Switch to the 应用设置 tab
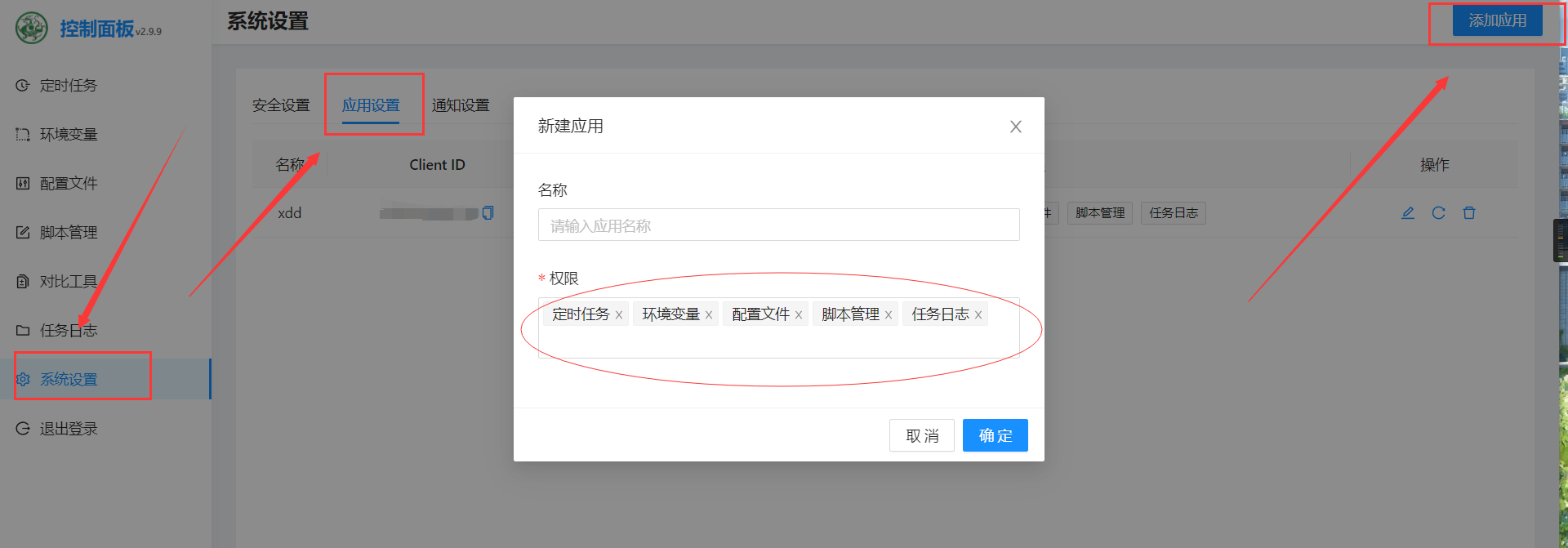The height and width of the screenshot is (548, 1568). [371, 105]
